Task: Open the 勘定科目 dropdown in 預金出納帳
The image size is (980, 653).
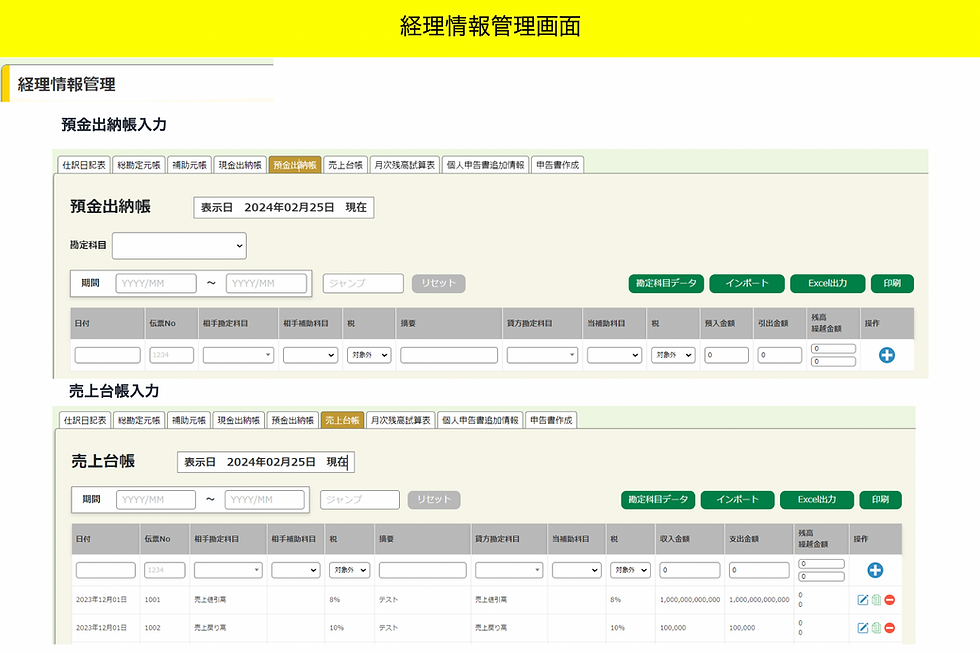Action: tap(179, 246)
